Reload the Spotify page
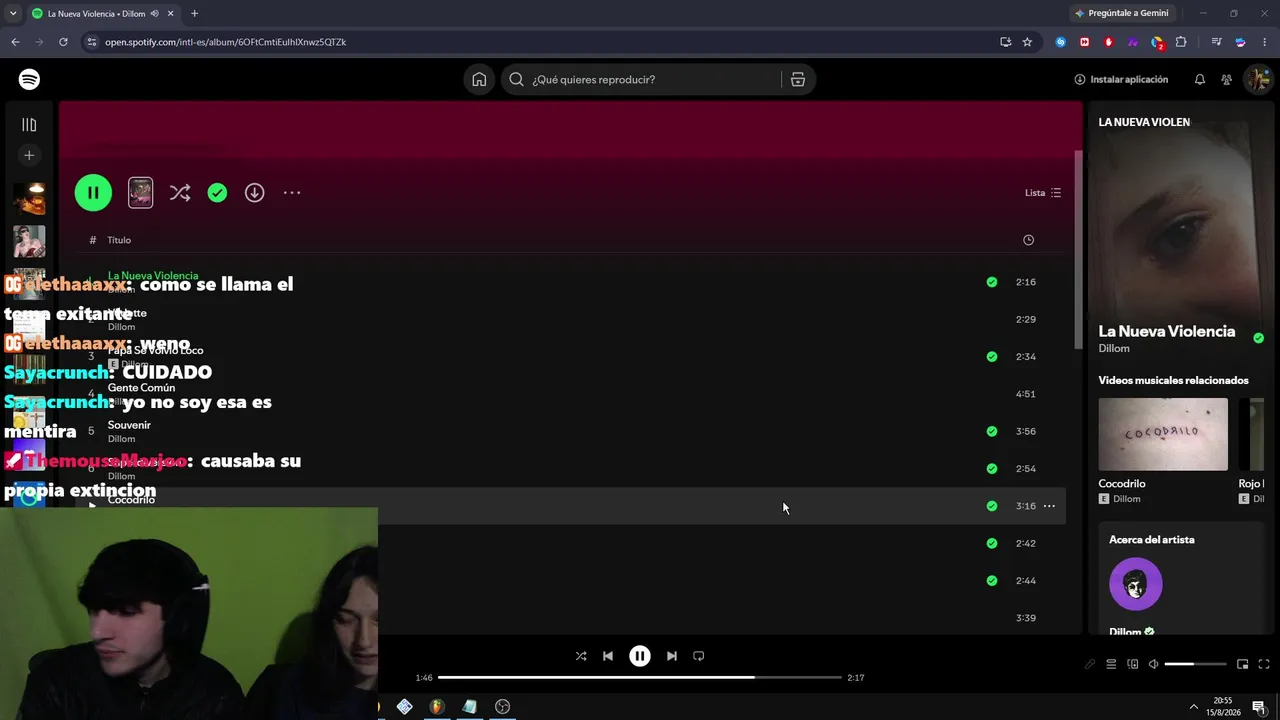The image size is (1280, 720). pos(63,42)
